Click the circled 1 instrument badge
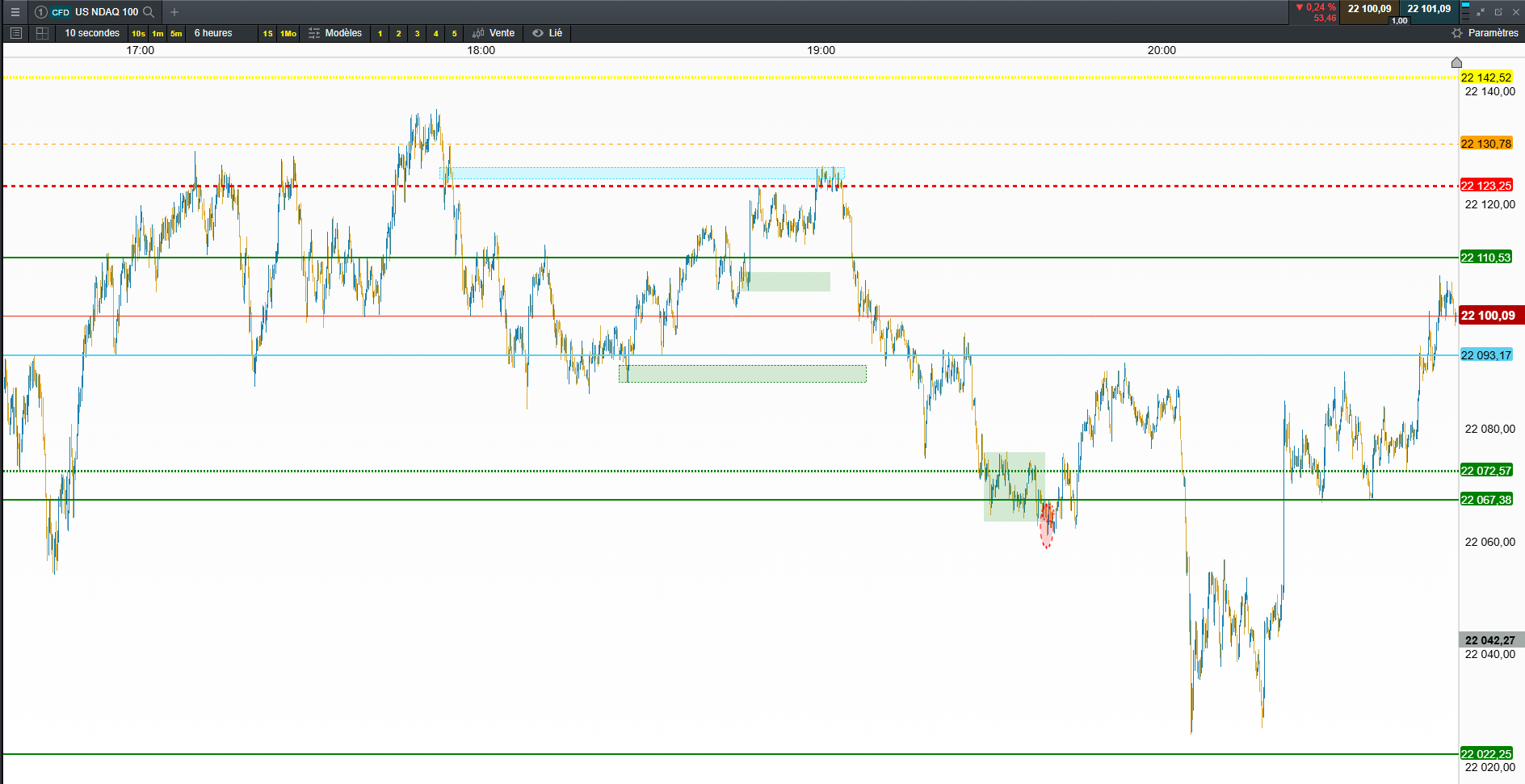 coord(41,12)
